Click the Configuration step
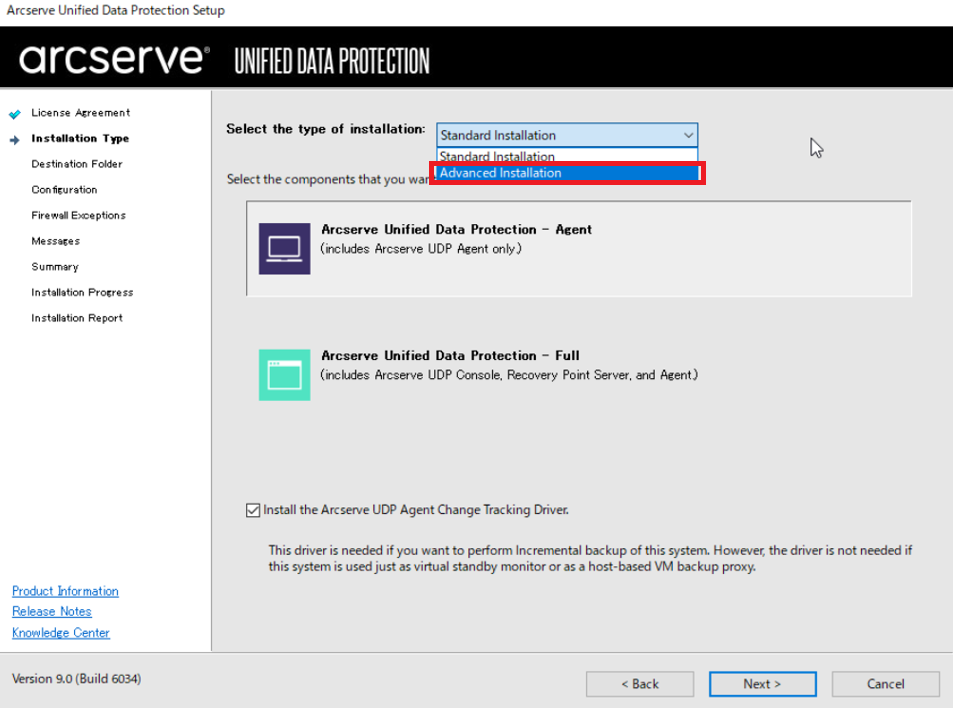The height and width of the screenshot is (708, 953). point(64,190)
